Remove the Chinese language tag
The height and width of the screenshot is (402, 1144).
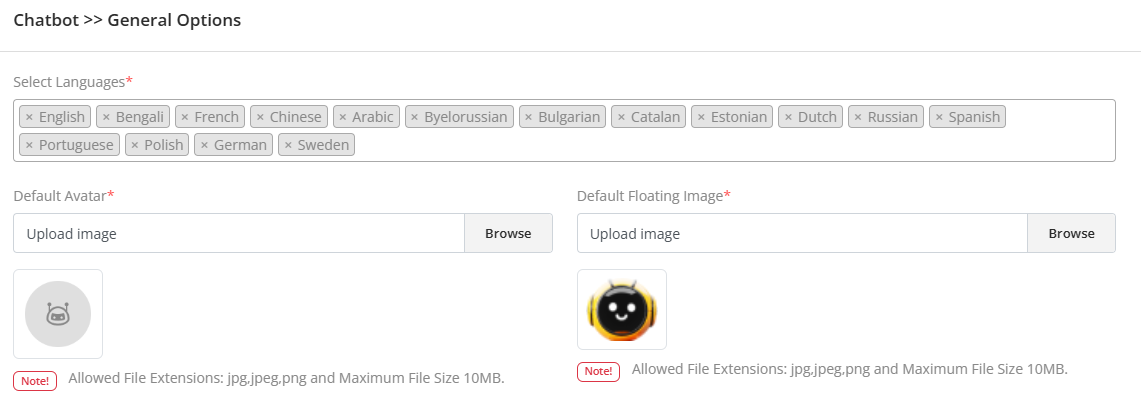(260, 117)
